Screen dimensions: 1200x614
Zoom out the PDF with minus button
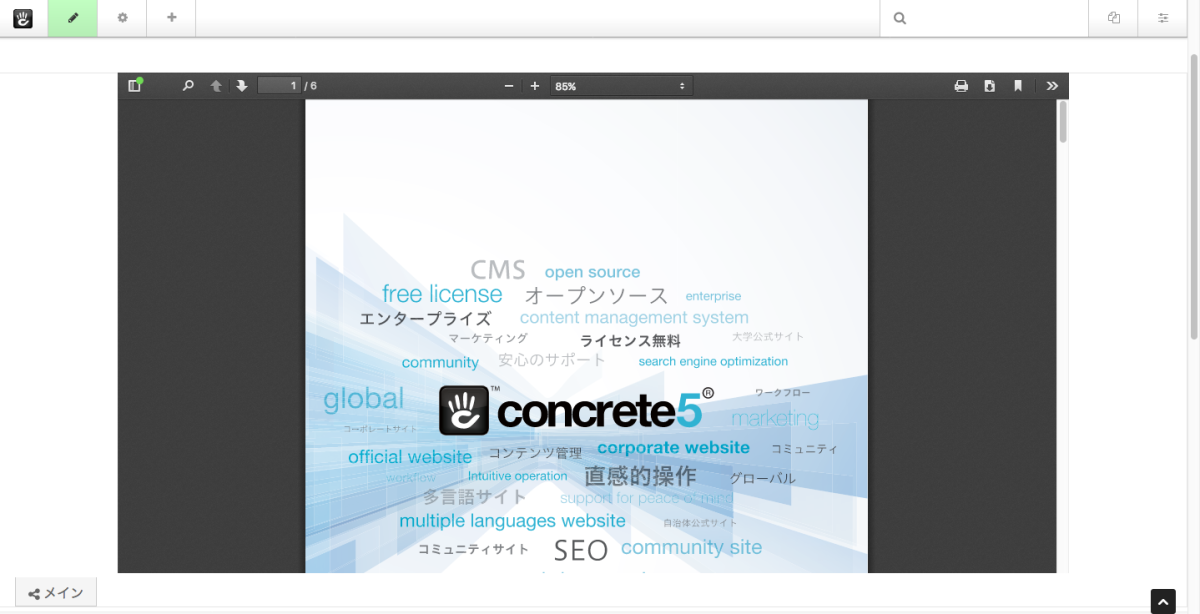pos(509,86)
